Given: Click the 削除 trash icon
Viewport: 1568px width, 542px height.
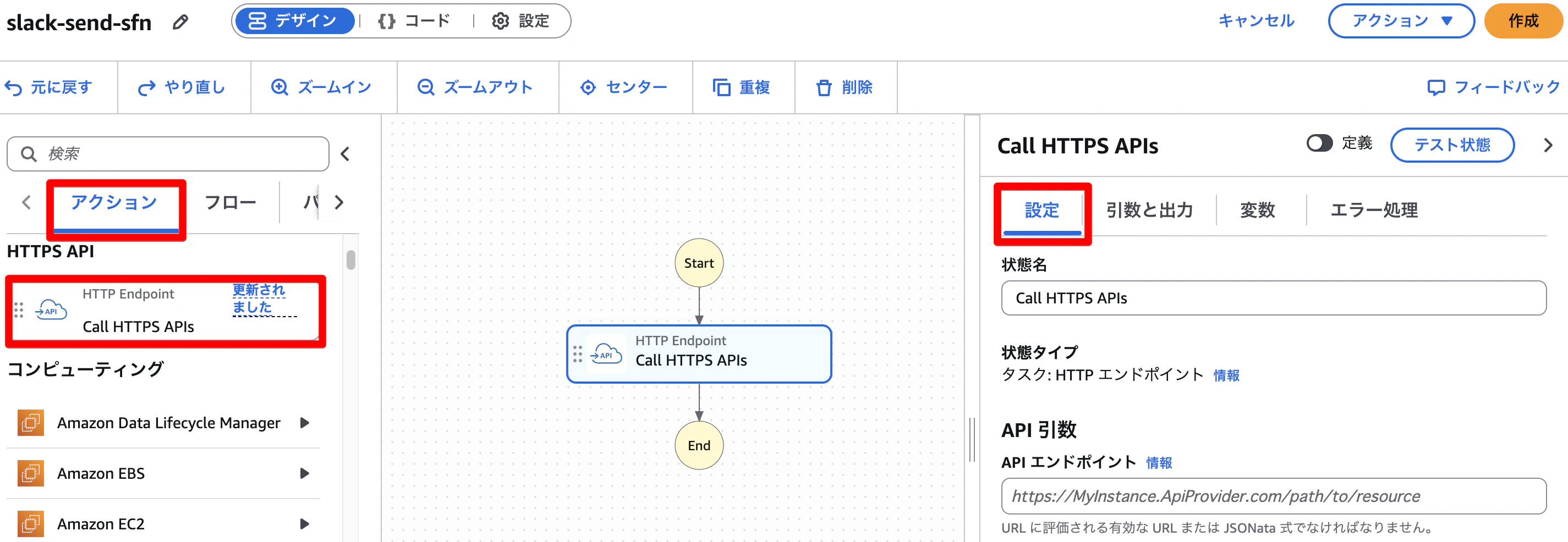Looking at the screenshot, I should 824,87.
